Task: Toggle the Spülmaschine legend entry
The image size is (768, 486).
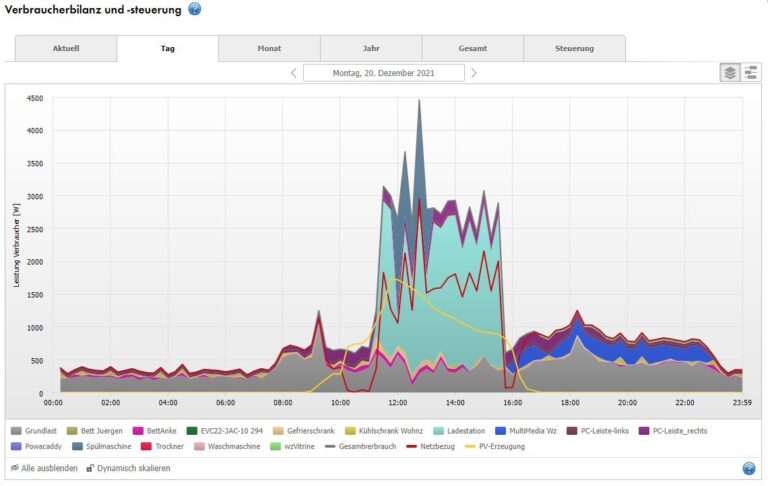Action: [105, 447]
